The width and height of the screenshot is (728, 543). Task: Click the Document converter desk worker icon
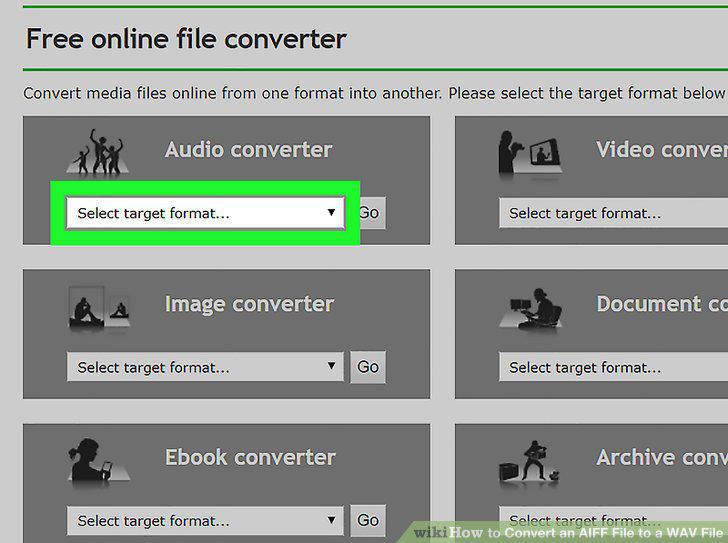[531, 308]
